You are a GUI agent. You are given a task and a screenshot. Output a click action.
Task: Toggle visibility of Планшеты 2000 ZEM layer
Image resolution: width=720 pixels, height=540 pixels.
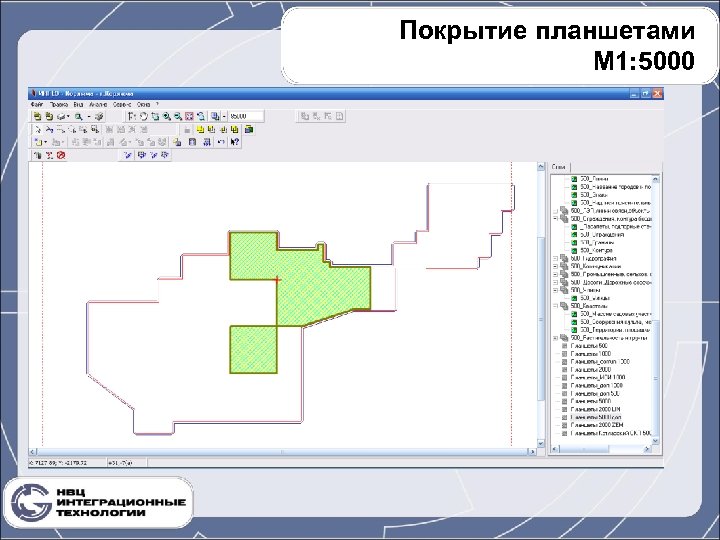pos(565,425)
